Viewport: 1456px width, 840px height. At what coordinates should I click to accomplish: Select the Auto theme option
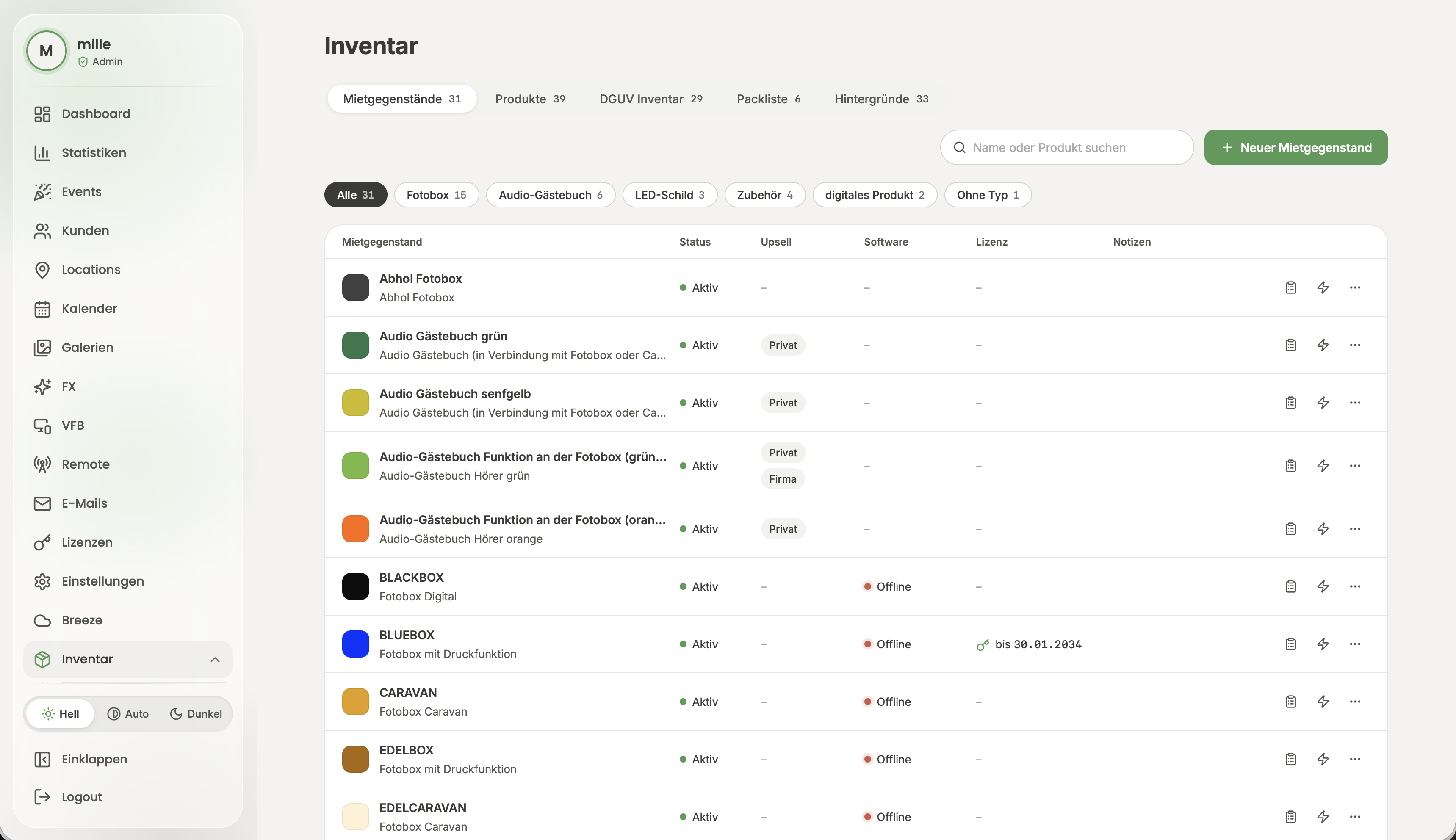[128, 714]
